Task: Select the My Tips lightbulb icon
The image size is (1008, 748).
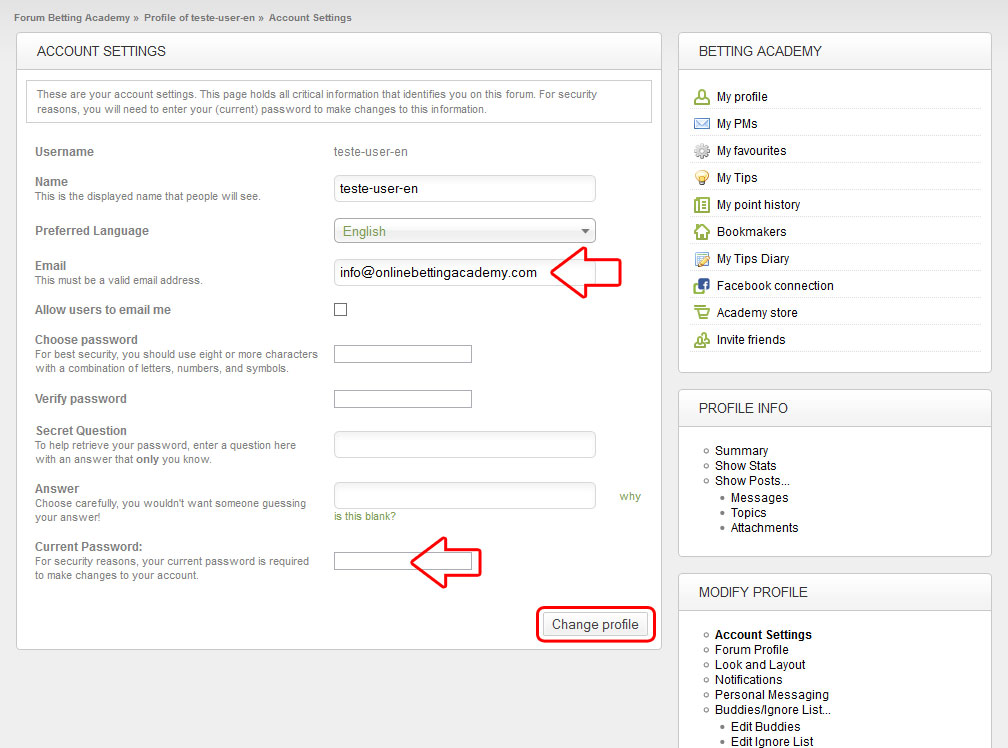Action: pos(702,178)
